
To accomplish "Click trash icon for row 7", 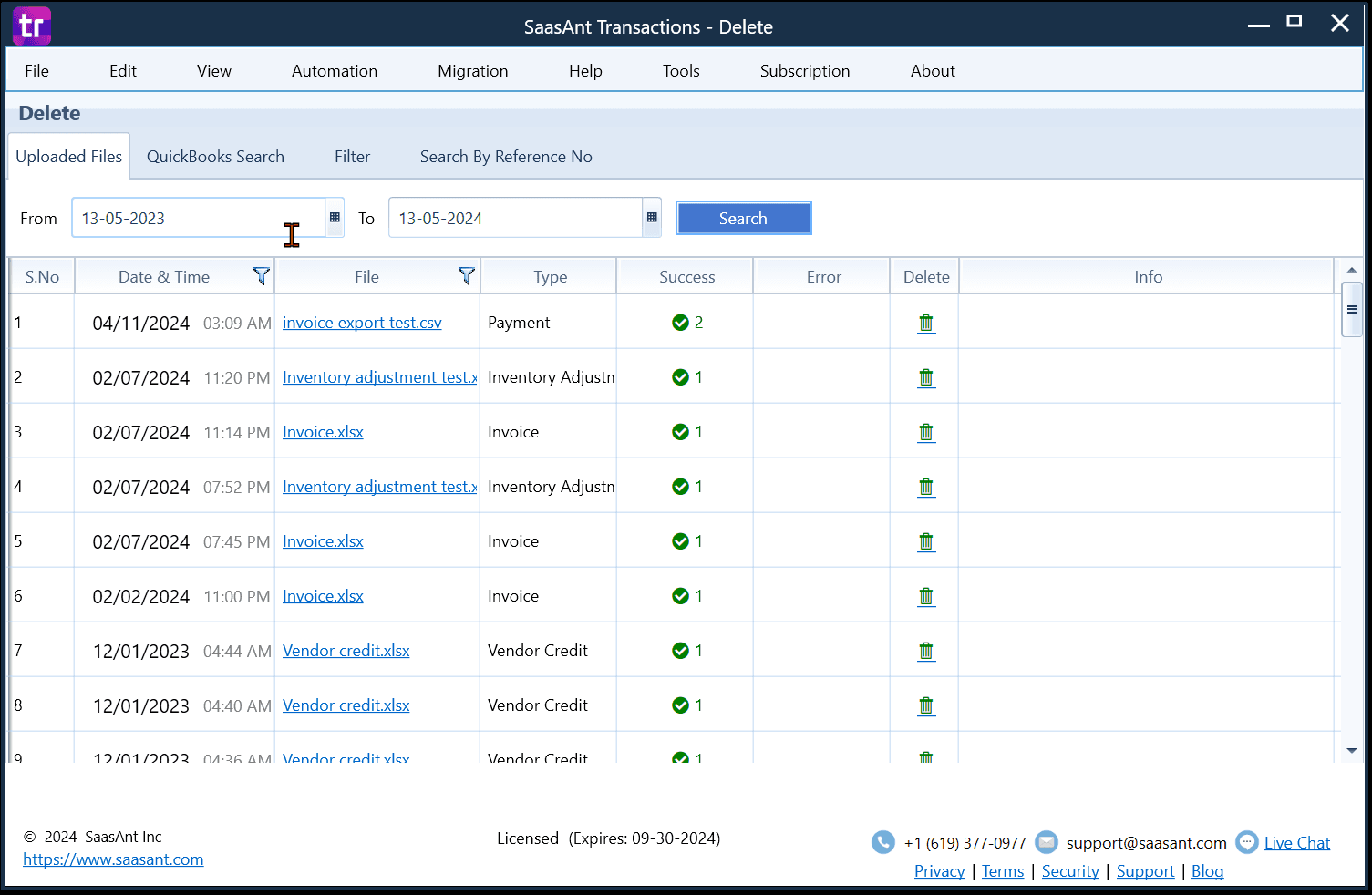I will (x=926, y=651).
